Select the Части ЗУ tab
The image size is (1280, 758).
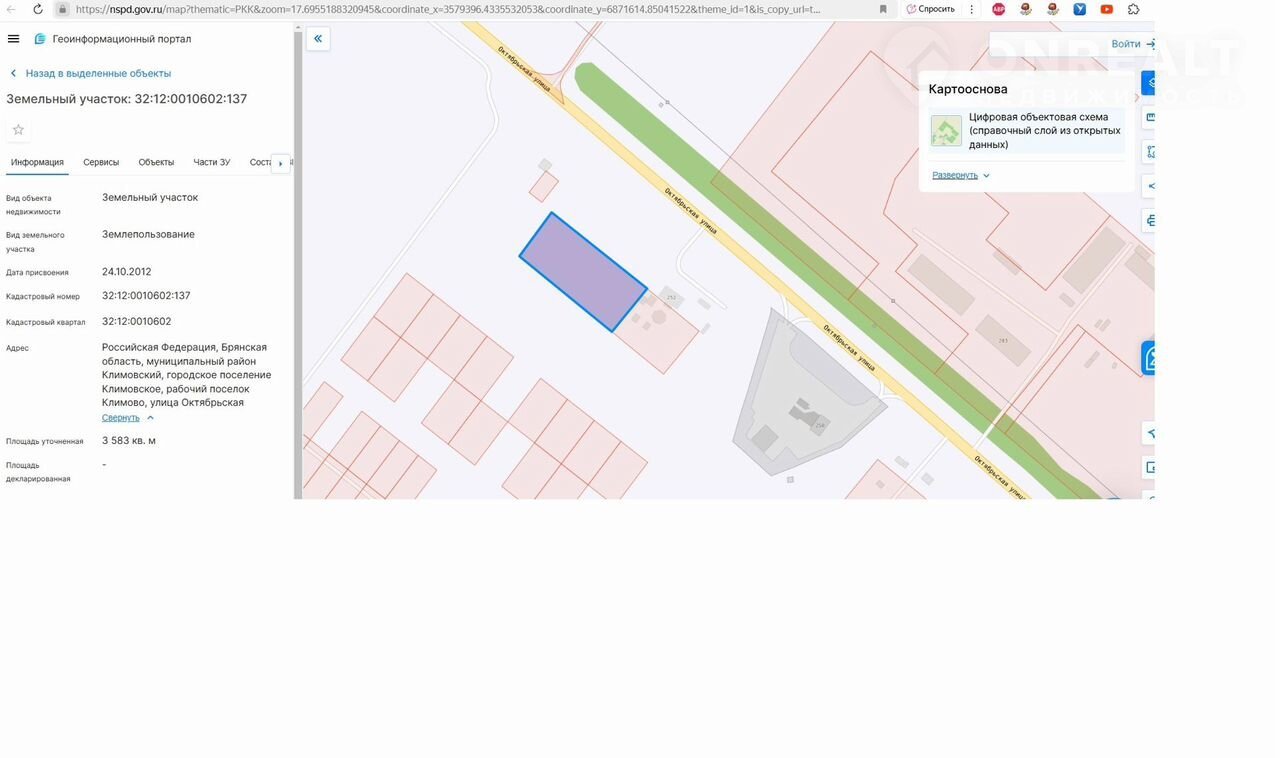[x=211, y=162]
